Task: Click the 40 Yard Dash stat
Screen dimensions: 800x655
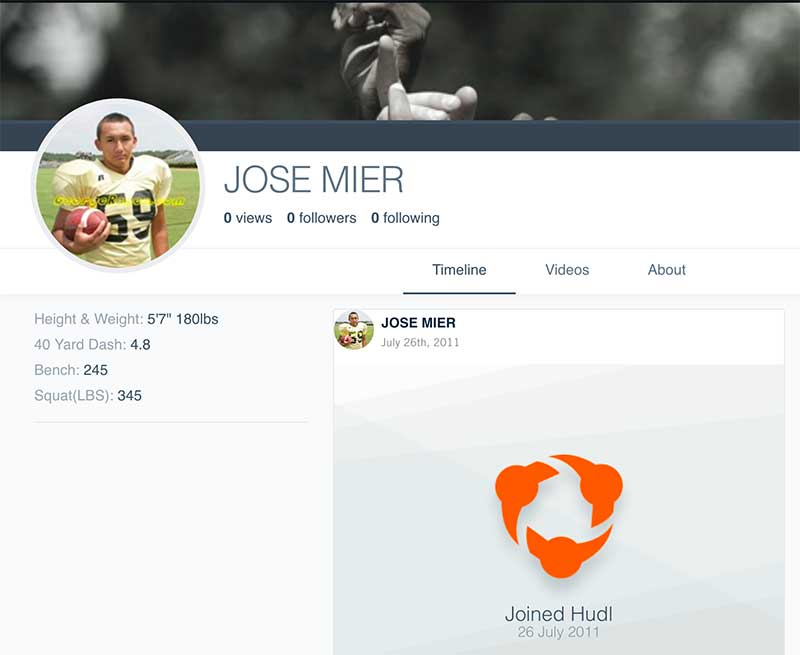Action: [92, 345]
